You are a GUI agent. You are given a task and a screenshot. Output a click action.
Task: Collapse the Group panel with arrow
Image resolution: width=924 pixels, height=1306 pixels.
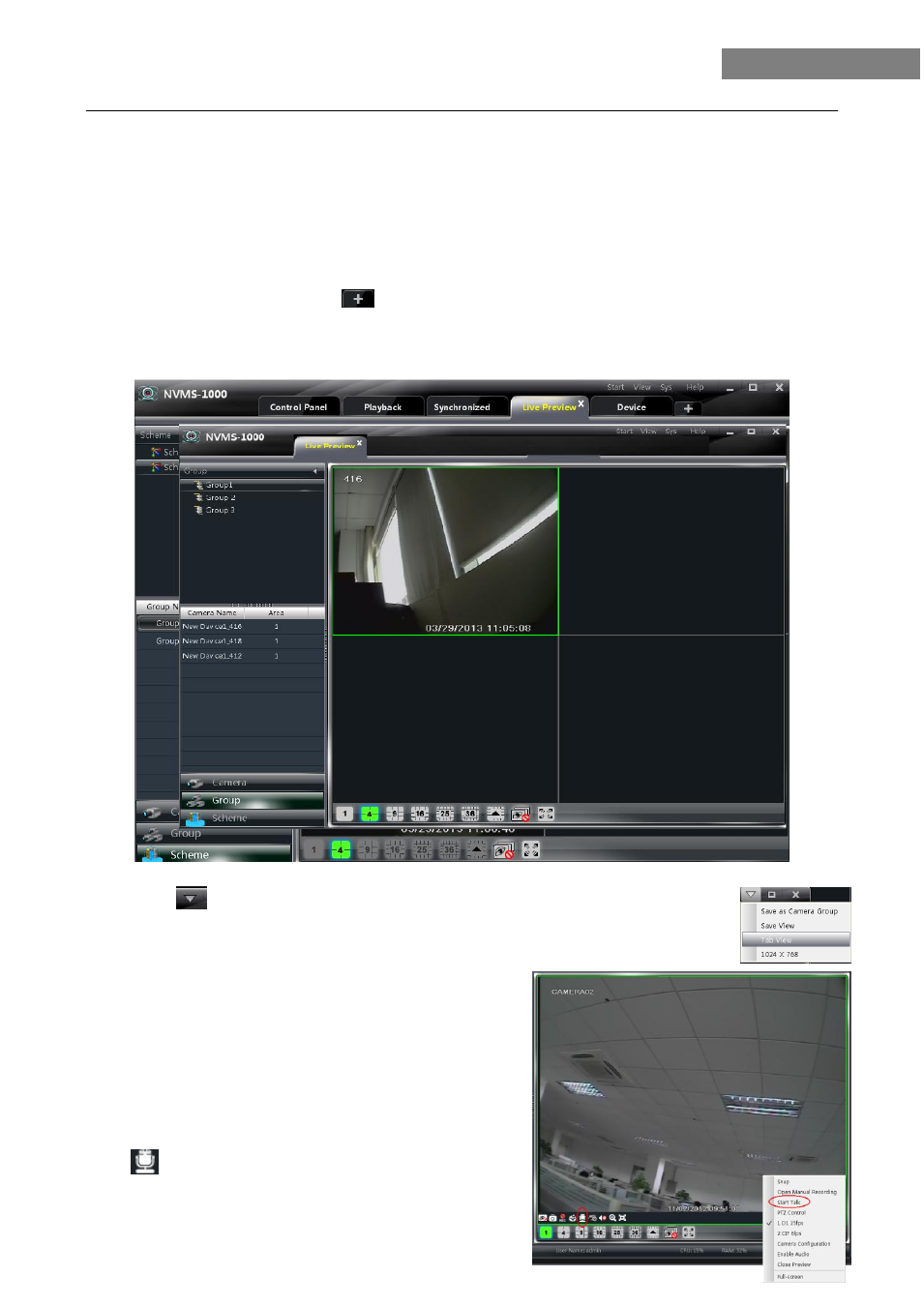(x=314, y=471)
